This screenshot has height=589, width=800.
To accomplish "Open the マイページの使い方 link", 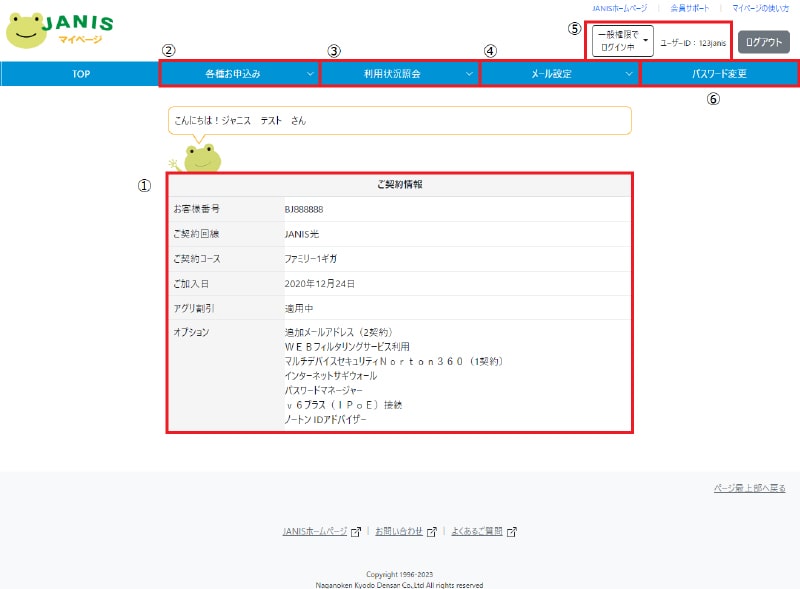I will tap(761, 8).
